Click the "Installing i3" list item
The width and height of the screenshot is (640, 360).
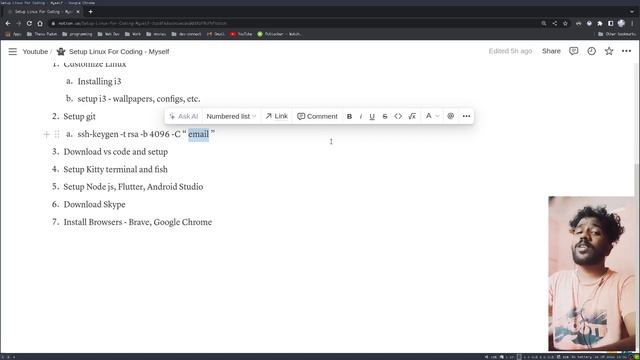click(x=99, y=82)
